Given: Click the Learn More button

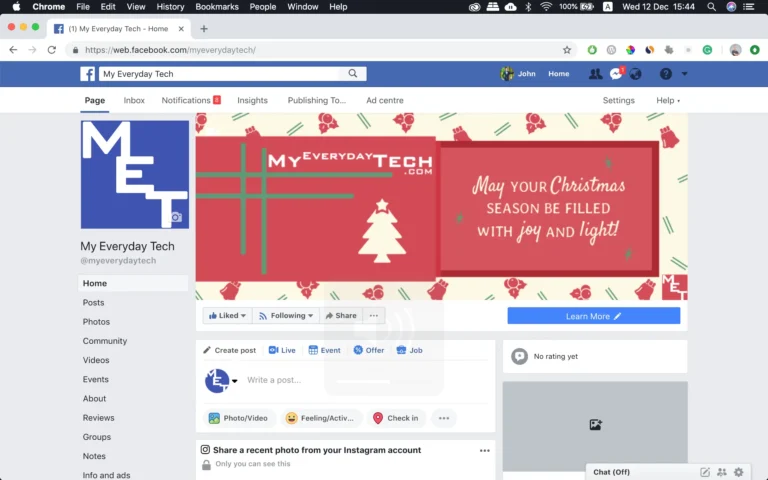Looking at the screenshot, I should point(593,316).
